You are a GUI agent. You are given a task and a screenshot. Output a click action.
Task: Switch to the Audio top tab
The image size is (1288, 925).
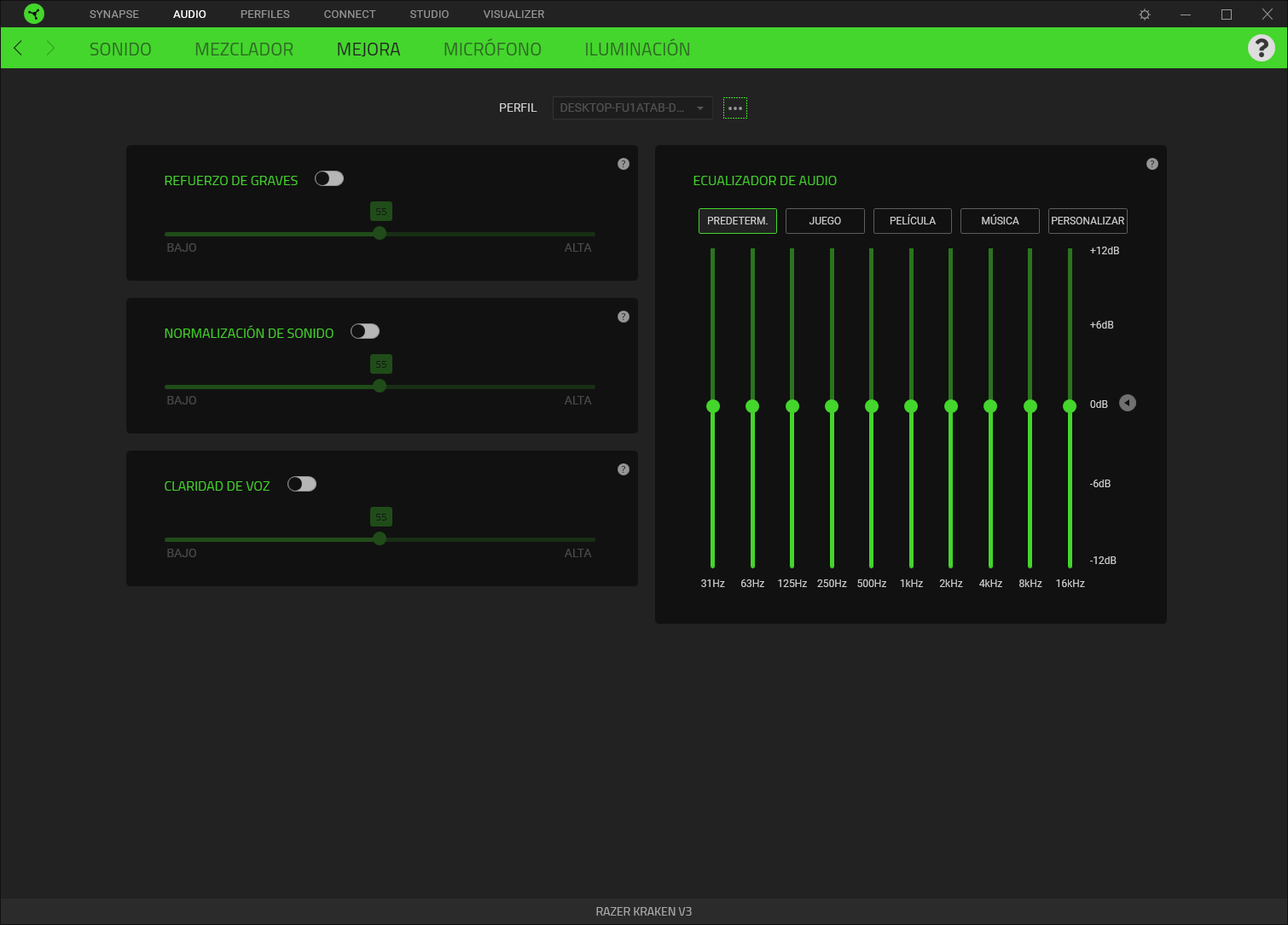[189, 15]
